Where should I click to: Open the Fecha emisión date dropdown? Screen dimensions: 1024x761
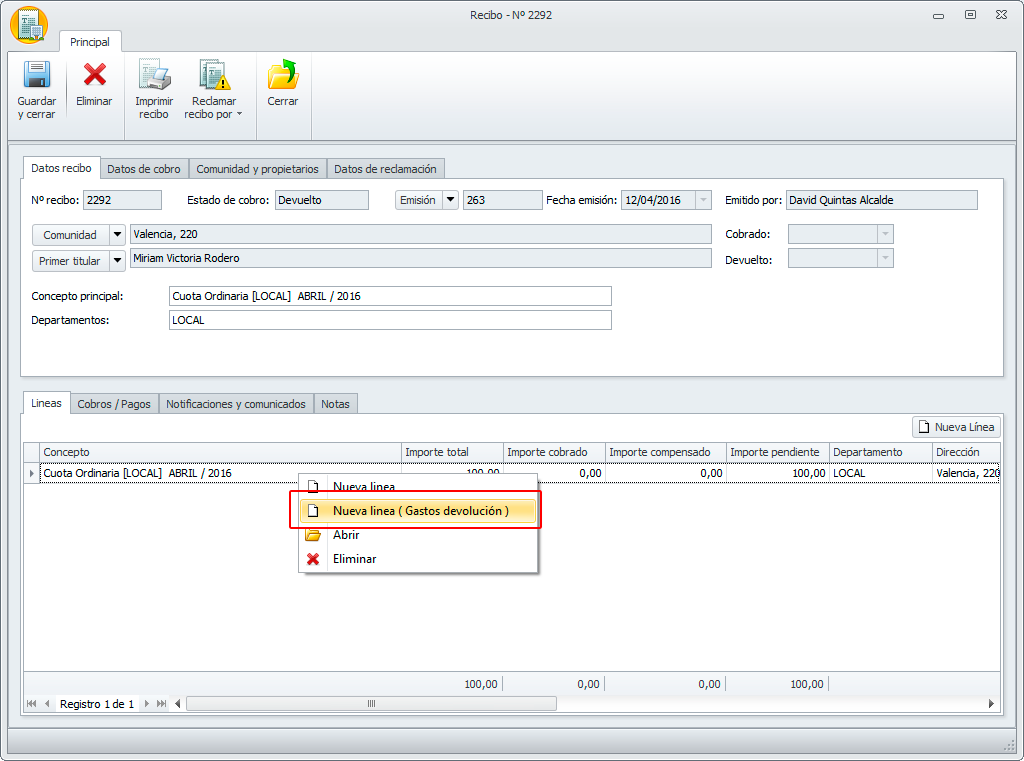click(703, 200)
